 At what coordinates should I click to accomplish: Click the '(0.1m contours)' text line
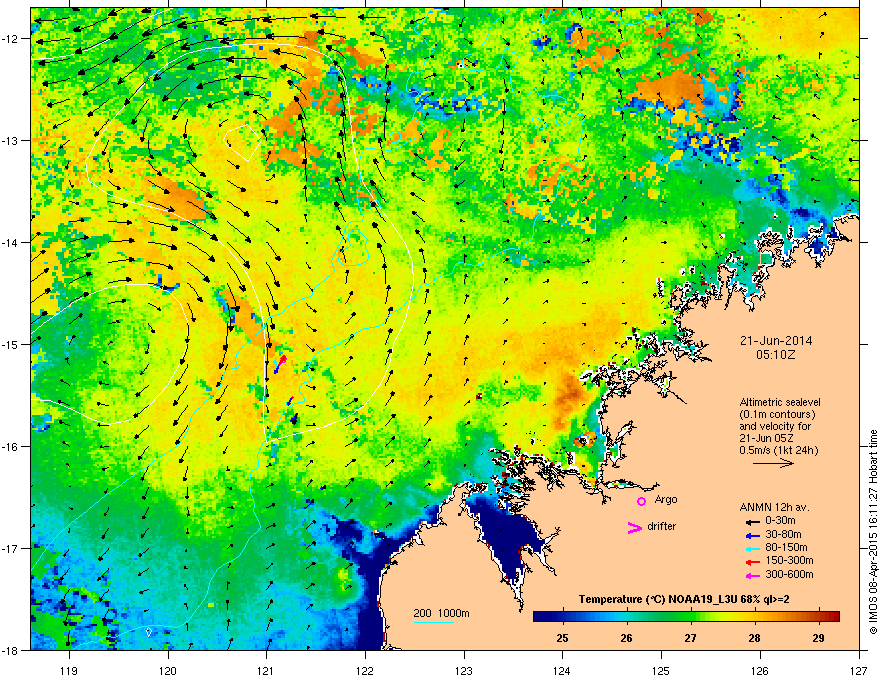point(777,415)
